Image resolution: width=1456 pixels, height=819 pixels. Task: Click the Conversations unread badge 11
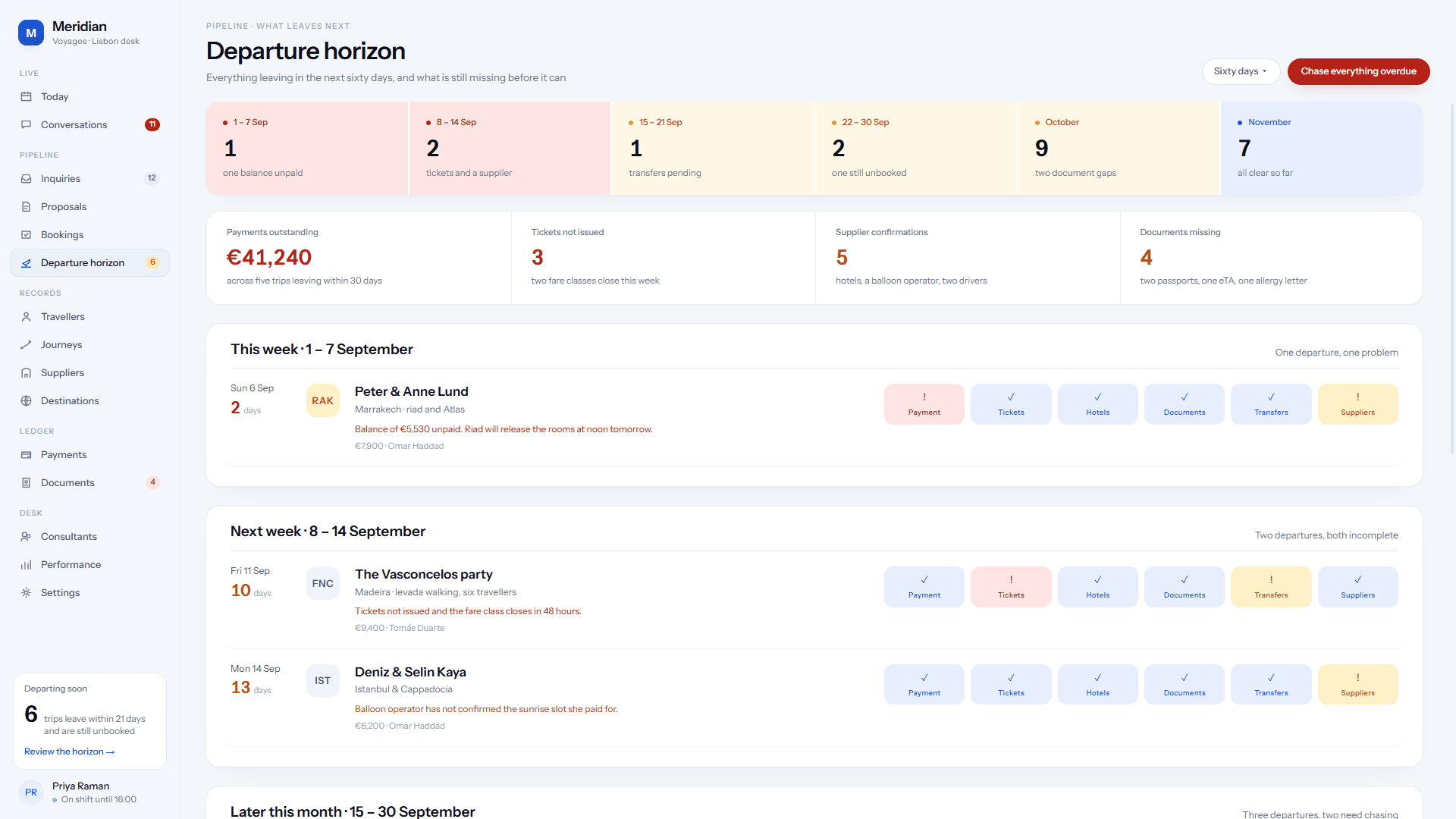tap(152, 125)
